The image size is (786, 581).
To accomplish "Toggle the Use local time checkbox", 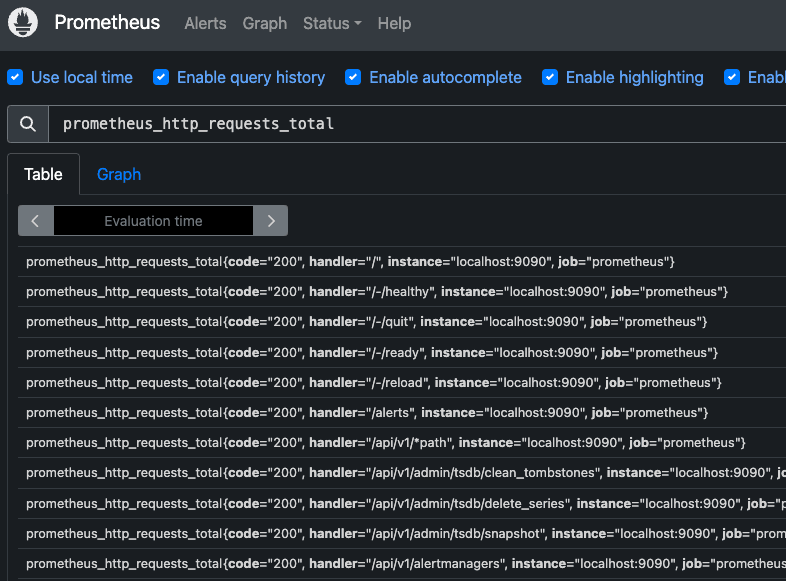I will tap(15, 77).
